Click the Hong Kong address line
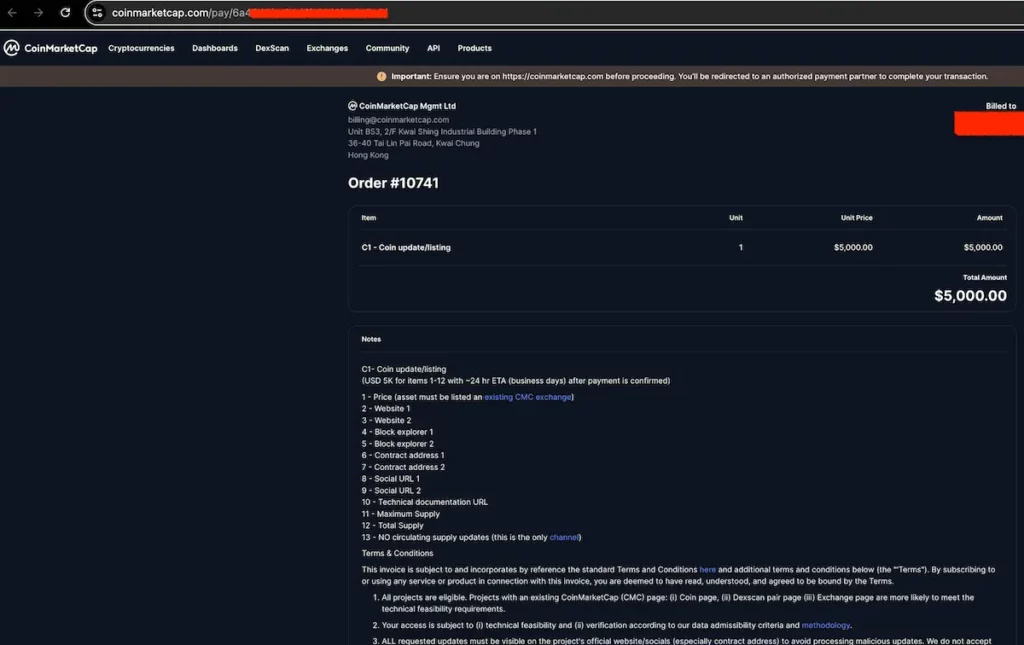The image size is (1024, 645). (x=368, y=155)
